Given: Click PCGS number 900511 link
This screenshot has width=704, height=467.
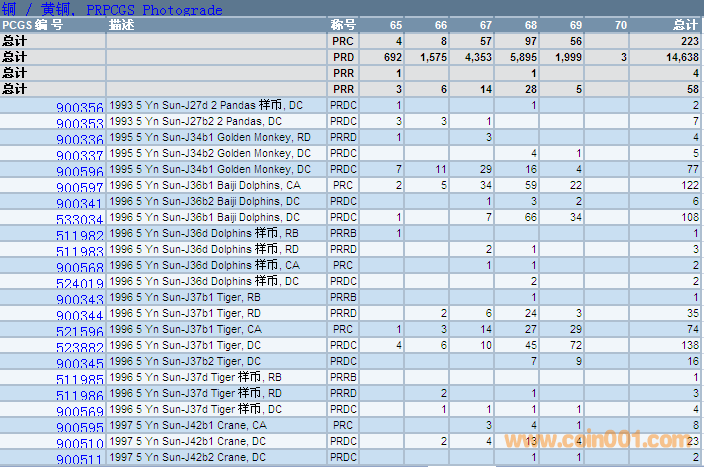Looking at the screenshot, I should (x=78, y=459).
